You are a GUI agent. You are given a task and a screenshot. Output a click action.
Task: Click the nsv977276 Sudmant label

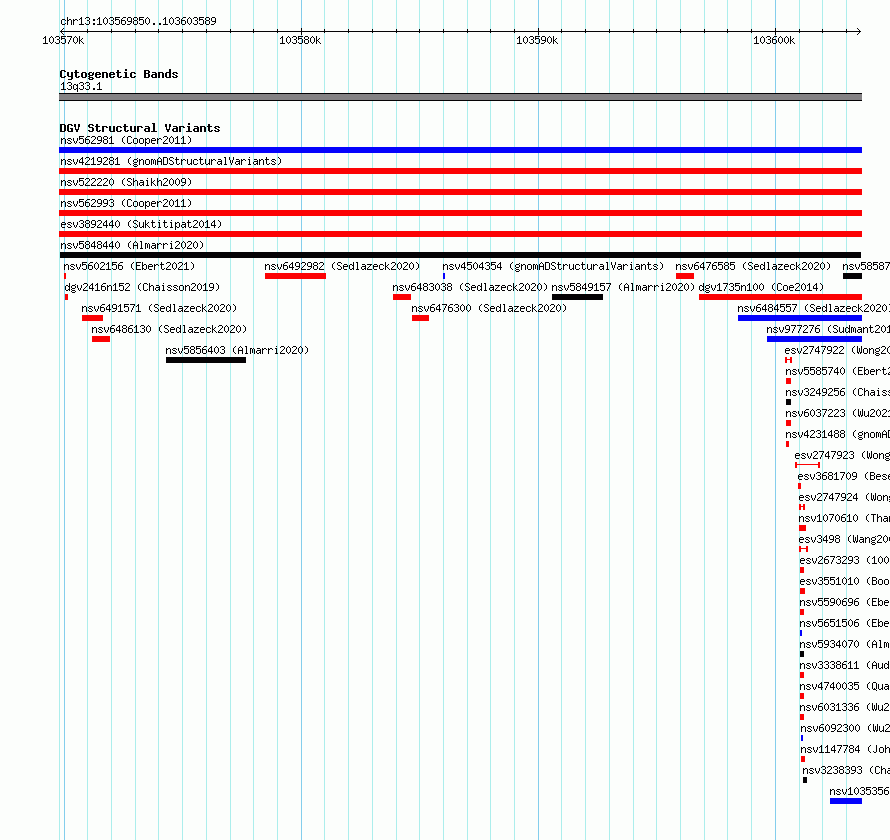(x=828, y=329)
